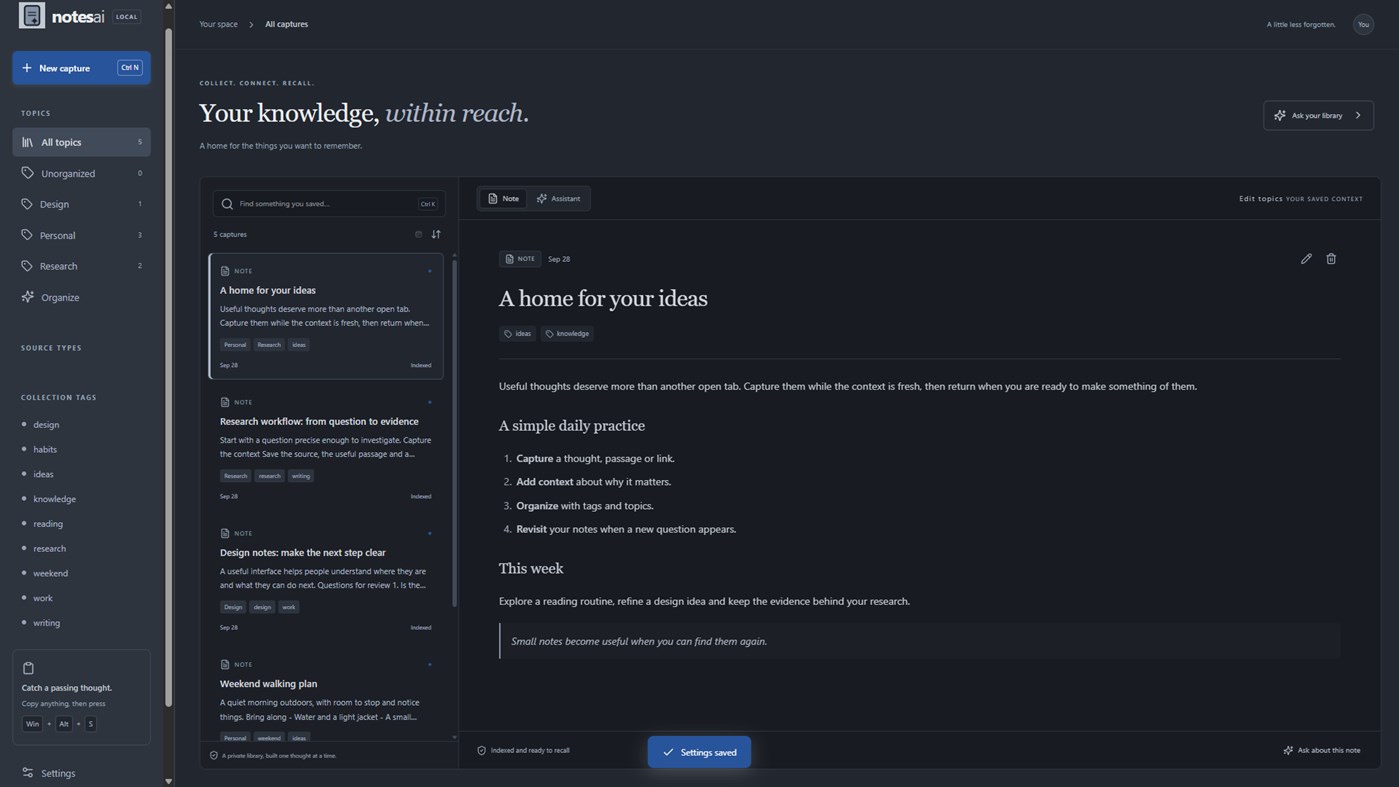Go to Your space breadcrumb
This screenshot has height=787, width=1399.
[218, 24]
